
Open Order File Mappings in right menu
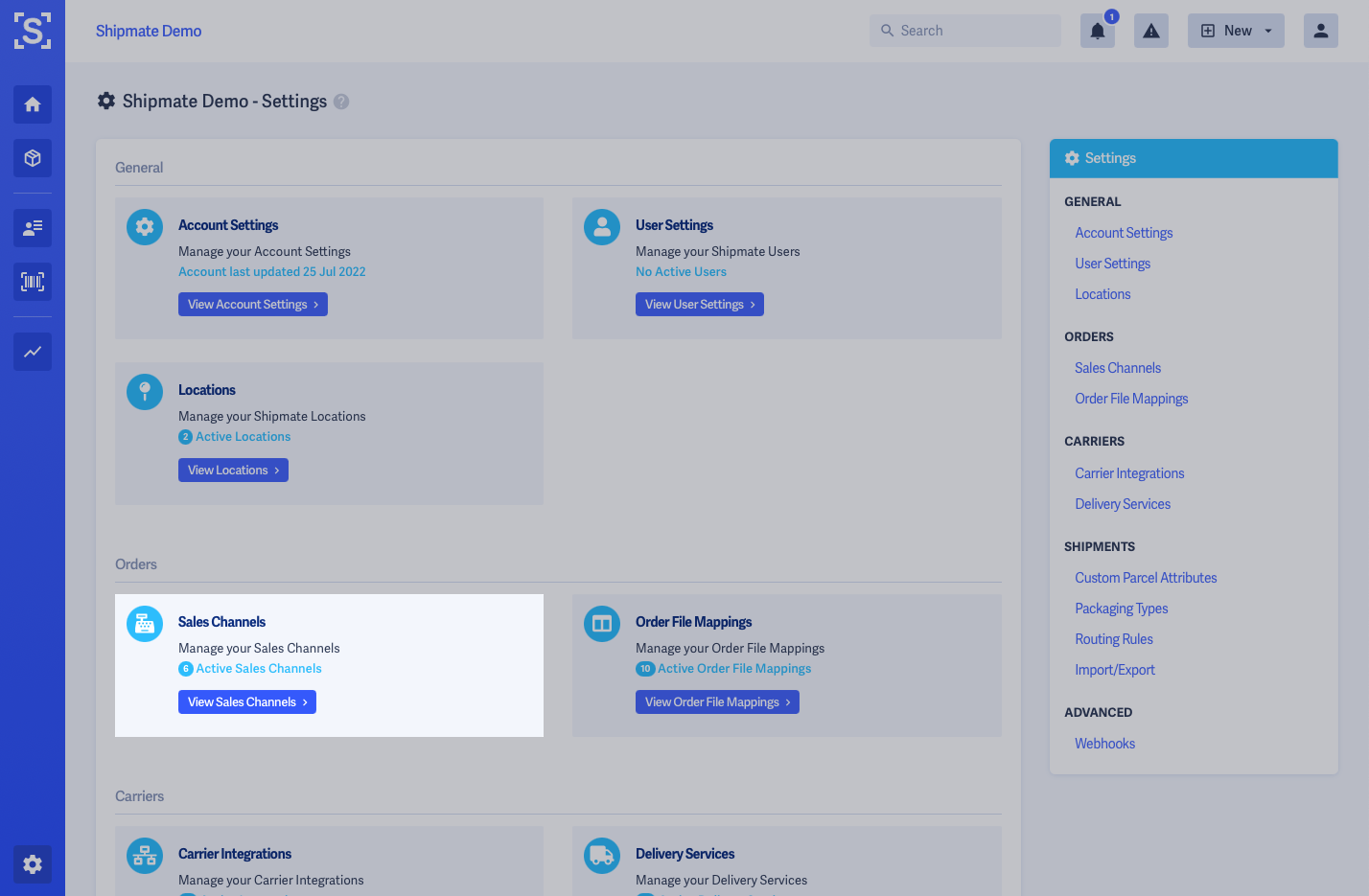[1131, 399]
